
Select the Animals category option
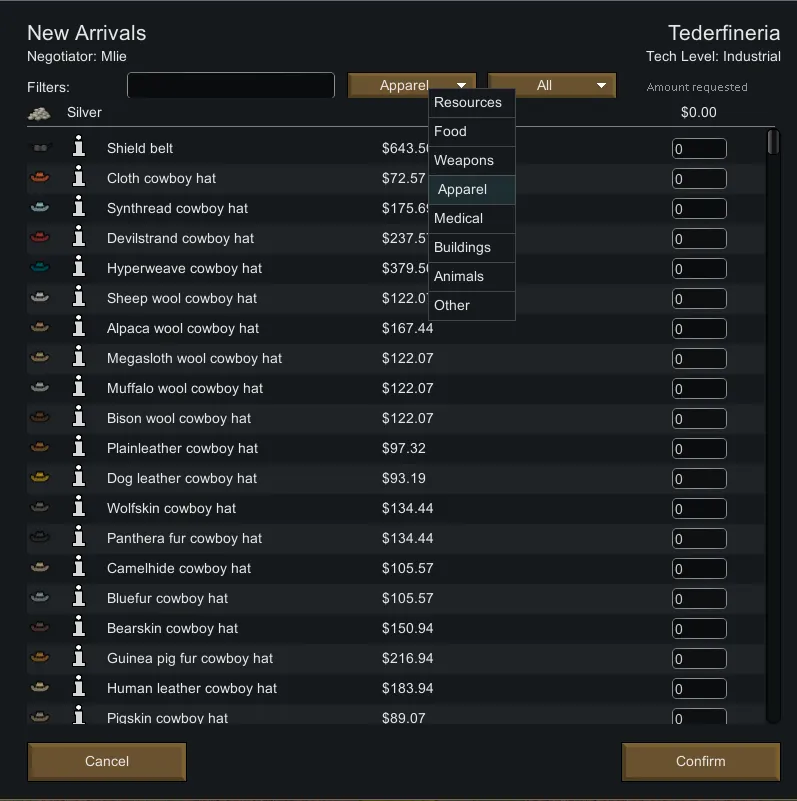click(459, 276)
